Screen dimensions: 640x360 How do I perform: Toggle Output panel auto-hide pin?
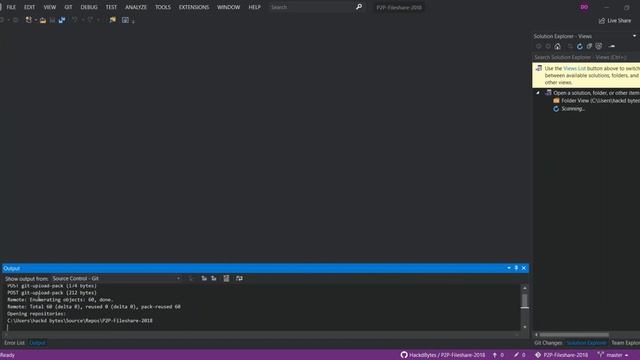(516, 268)
